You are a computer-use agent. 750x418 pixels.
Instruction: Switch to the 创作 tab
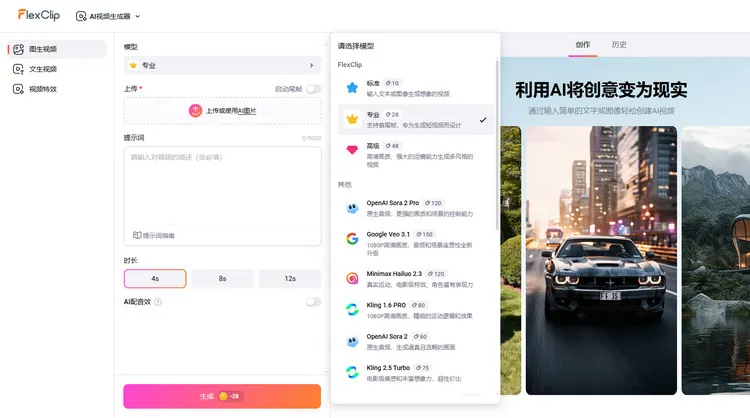pos(583,44)
